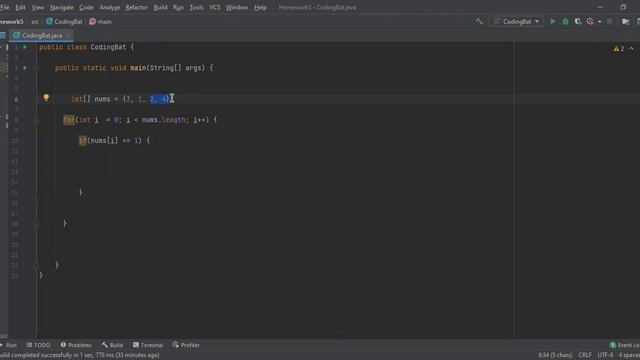The image size is (640, 360).
Task: Open dropdown arrow next to Profile icon
Action: click(600, 22)
